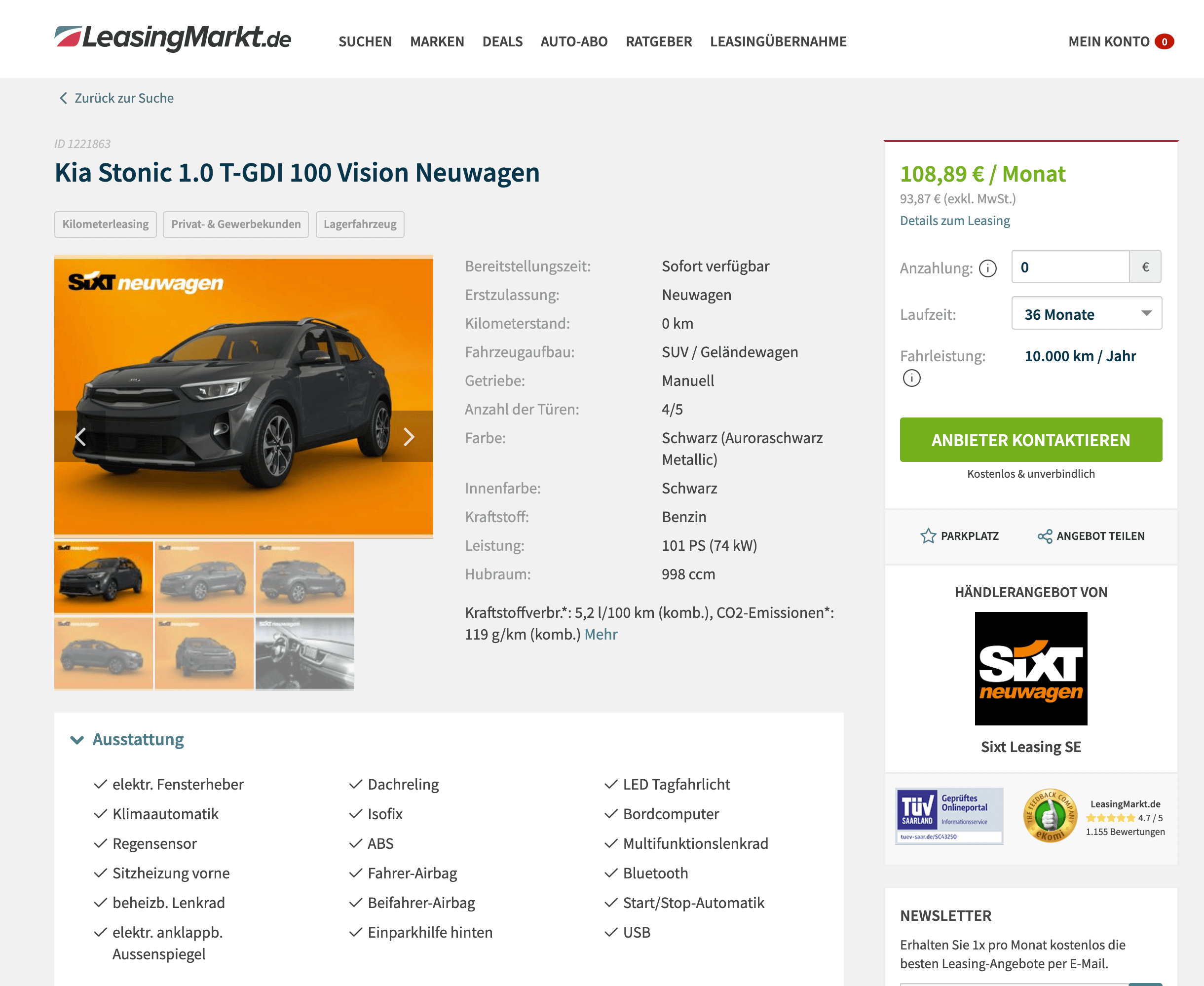Open the SUCHEN menu
Screen dimensions: 1204x986
(x=365, y=41)
